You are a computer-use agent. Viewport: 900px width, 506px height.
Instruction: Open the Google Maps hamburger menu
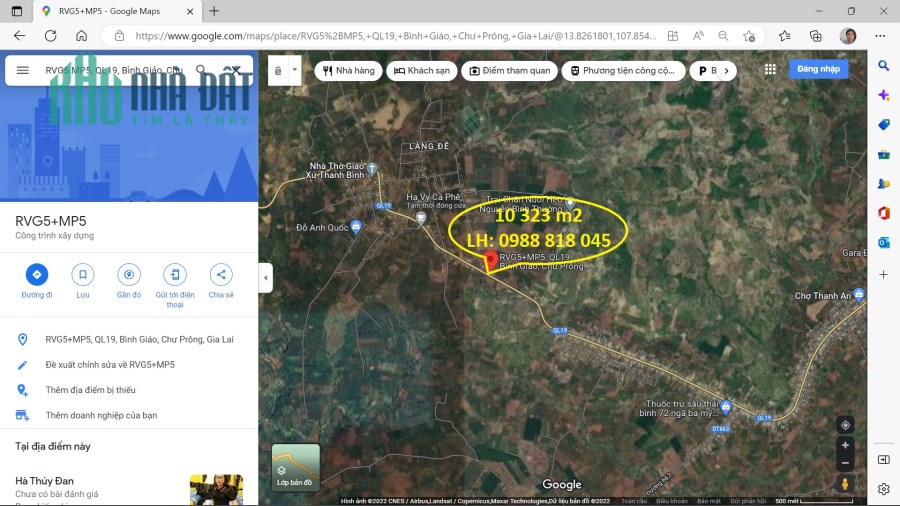(22, 70)
